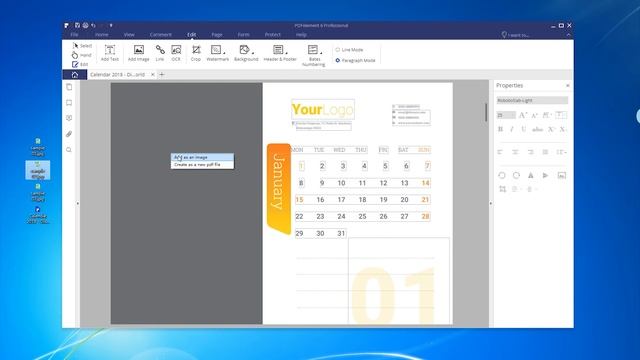Increase font size in Properties
Image resolution: width=640 pixels, height=360 pixels.
523,116
